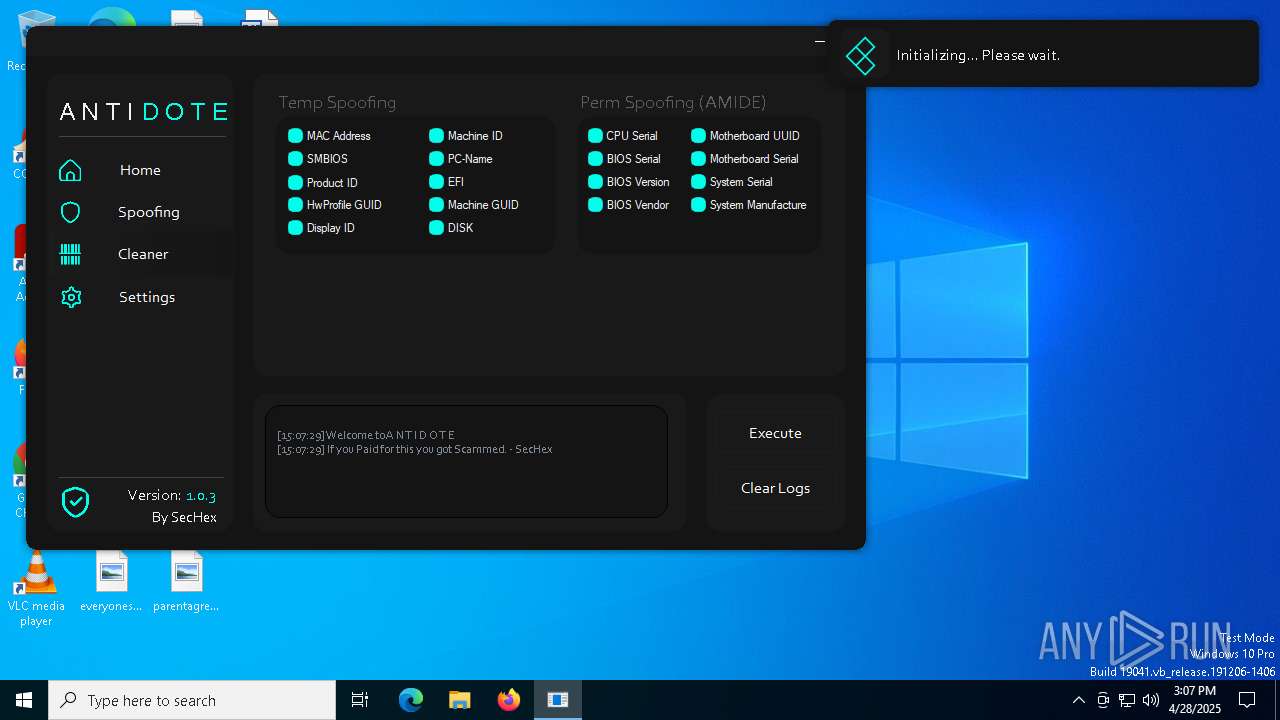Open the Home page in sidebar

point(140,170)
